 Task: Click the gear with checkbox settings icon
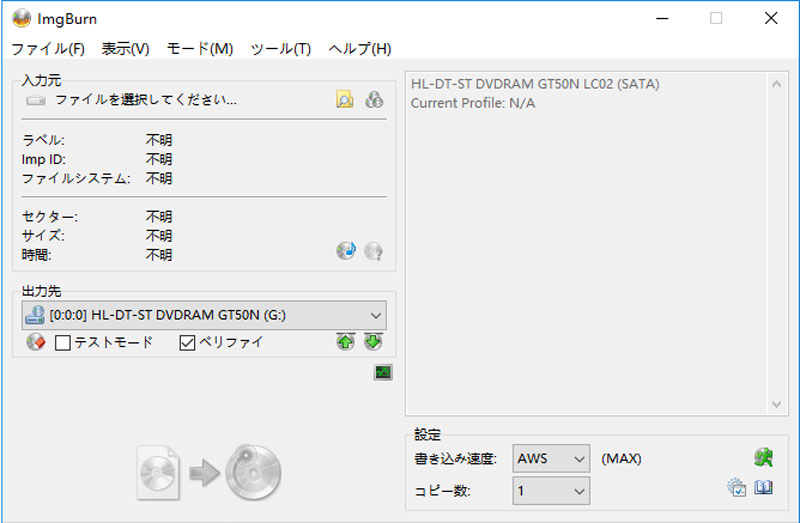[x=737, y=488]
